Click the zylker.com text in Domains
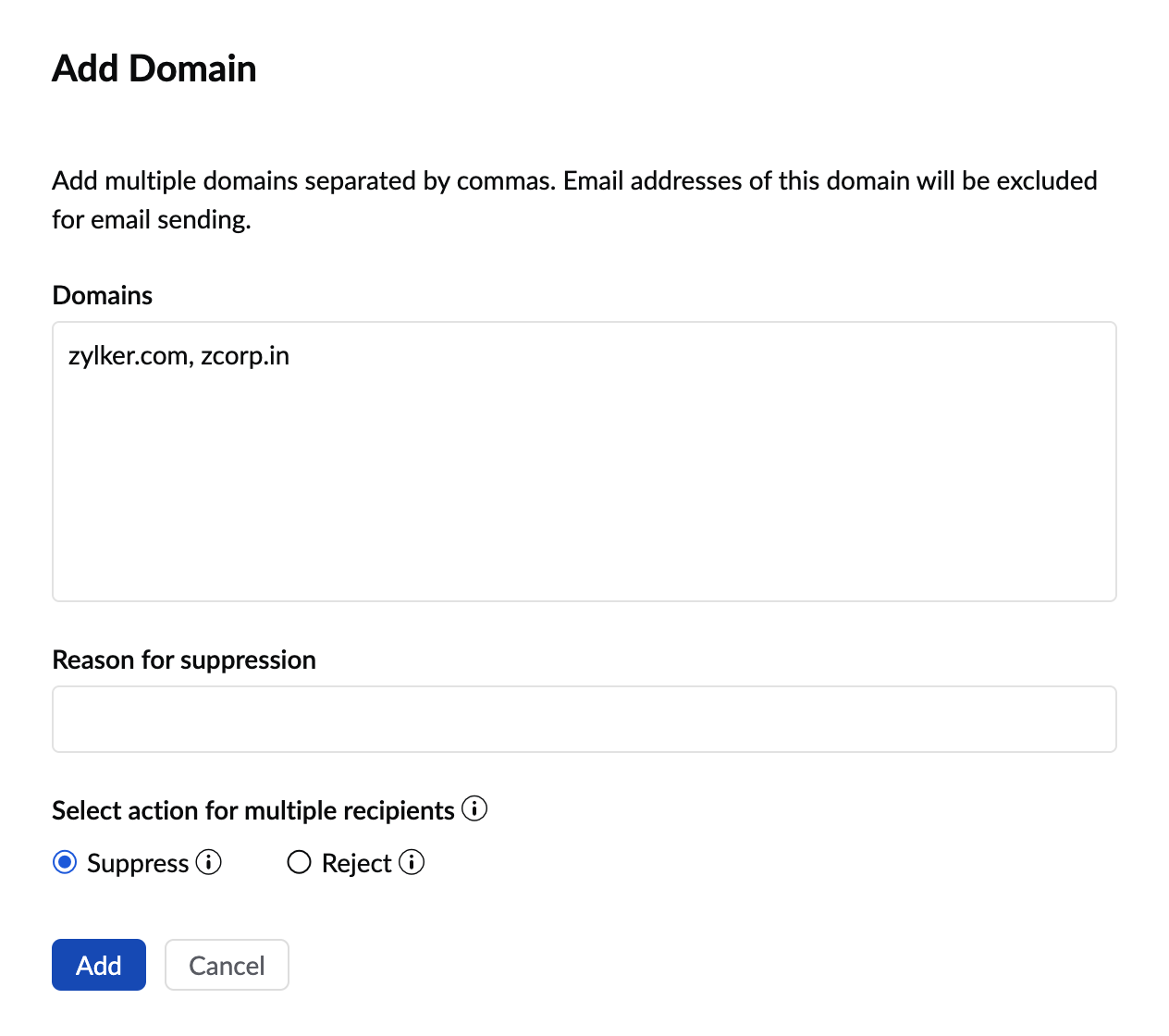The width and height of the screenshot is (1169, 1036). [x=128, y=356]
